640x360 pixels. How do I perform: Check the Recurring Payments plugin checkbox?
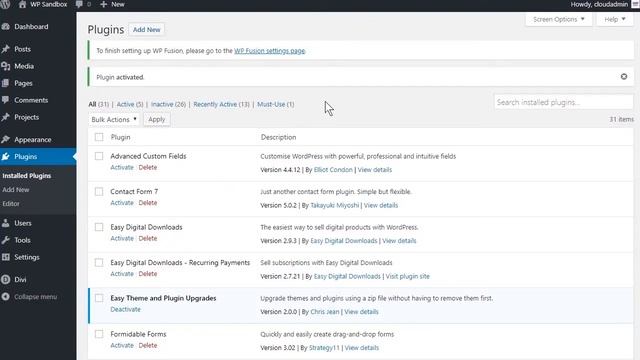click(x=99, y=262)
